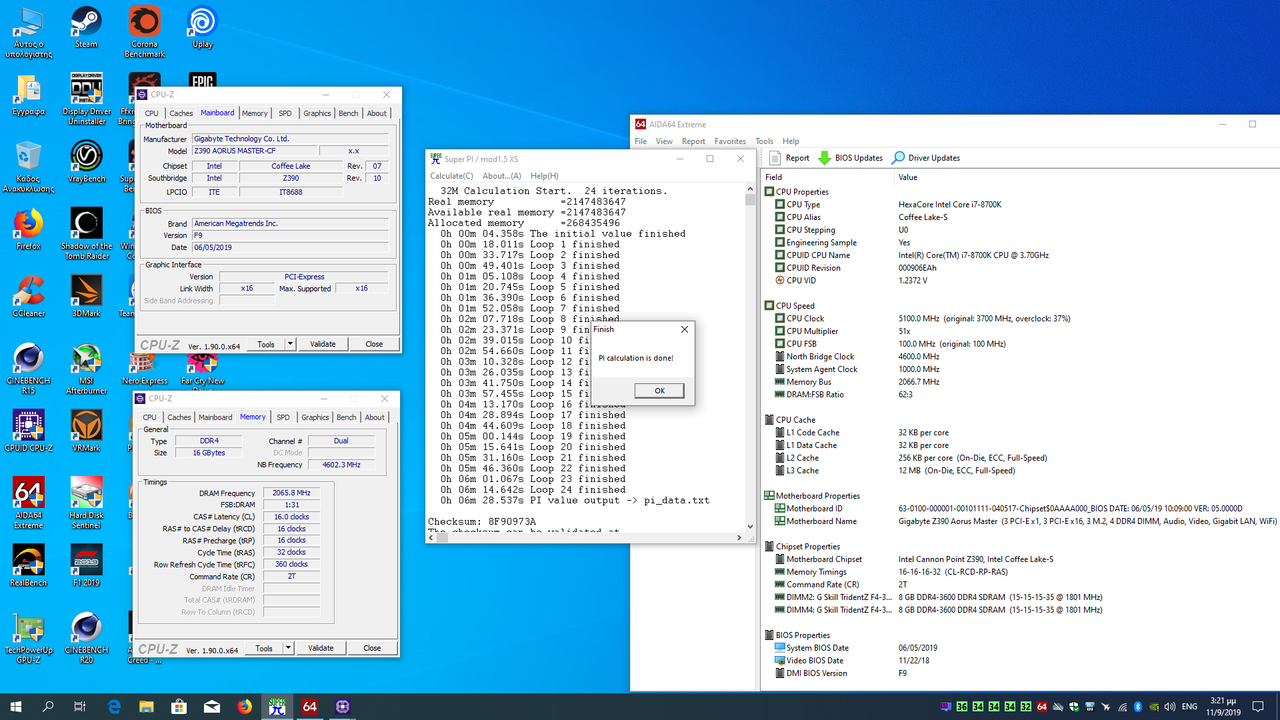Select the Memory Timings row in AIDA64
Viewport: 1280px width, 720px height.
1020,572
